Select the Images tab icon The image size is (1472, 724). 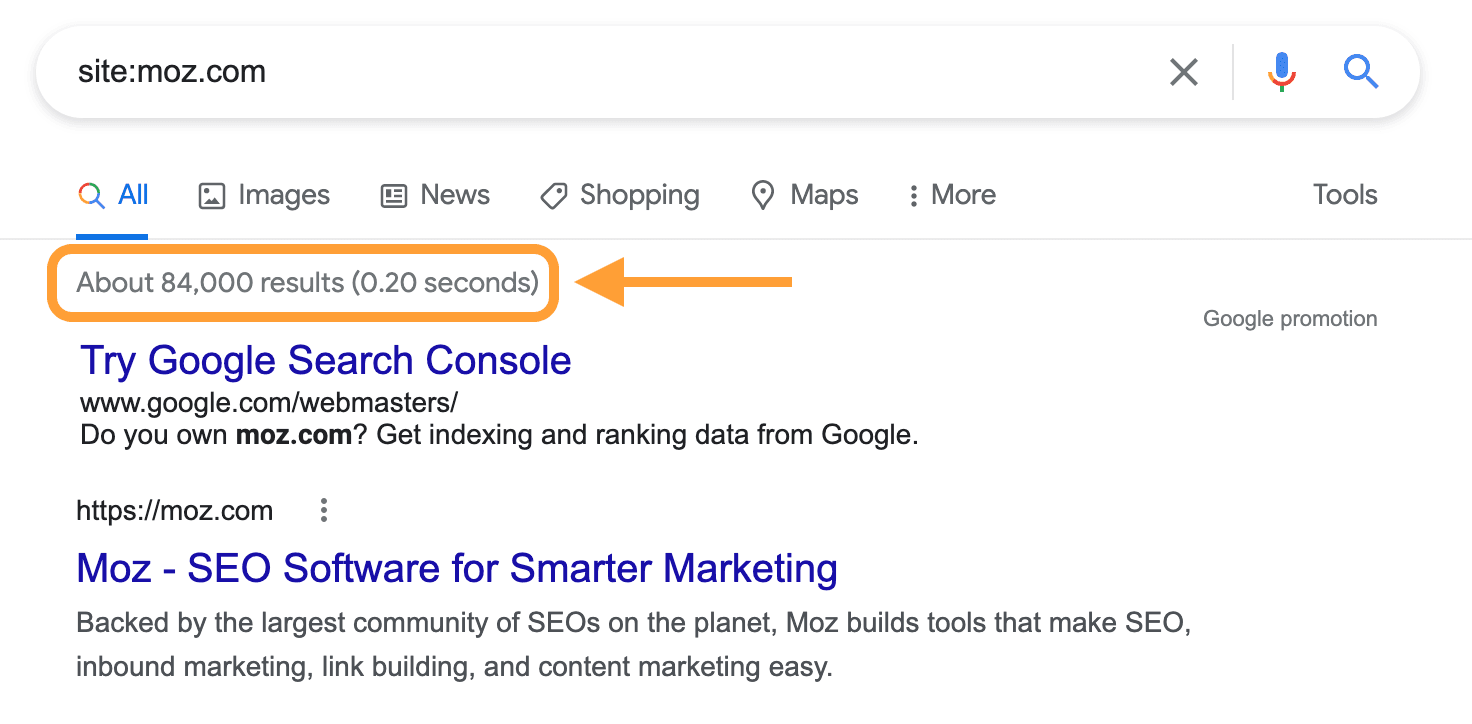tap(211, 195)
